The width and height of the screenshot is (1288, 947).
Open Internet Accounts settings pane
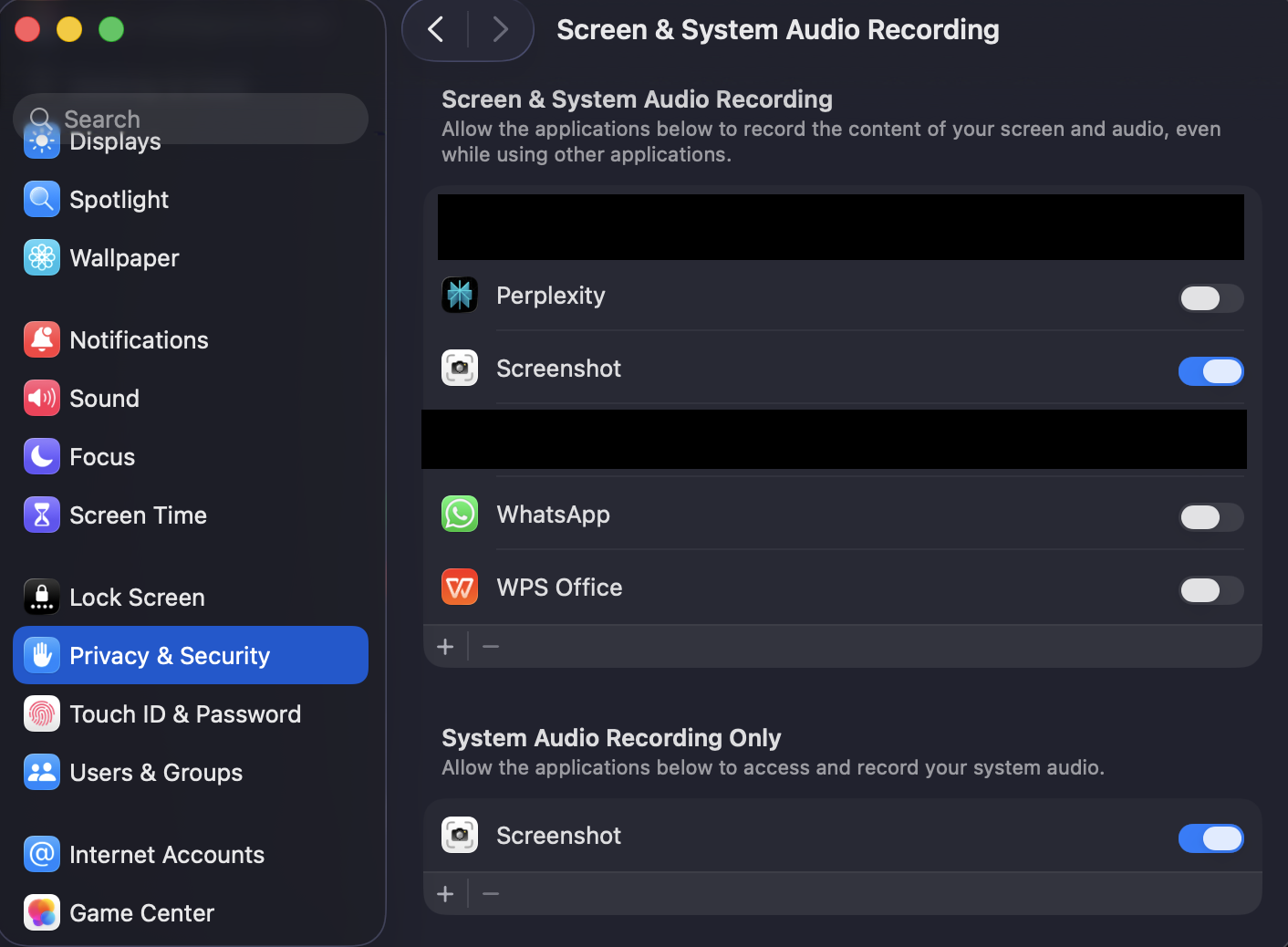pos(167,855)
